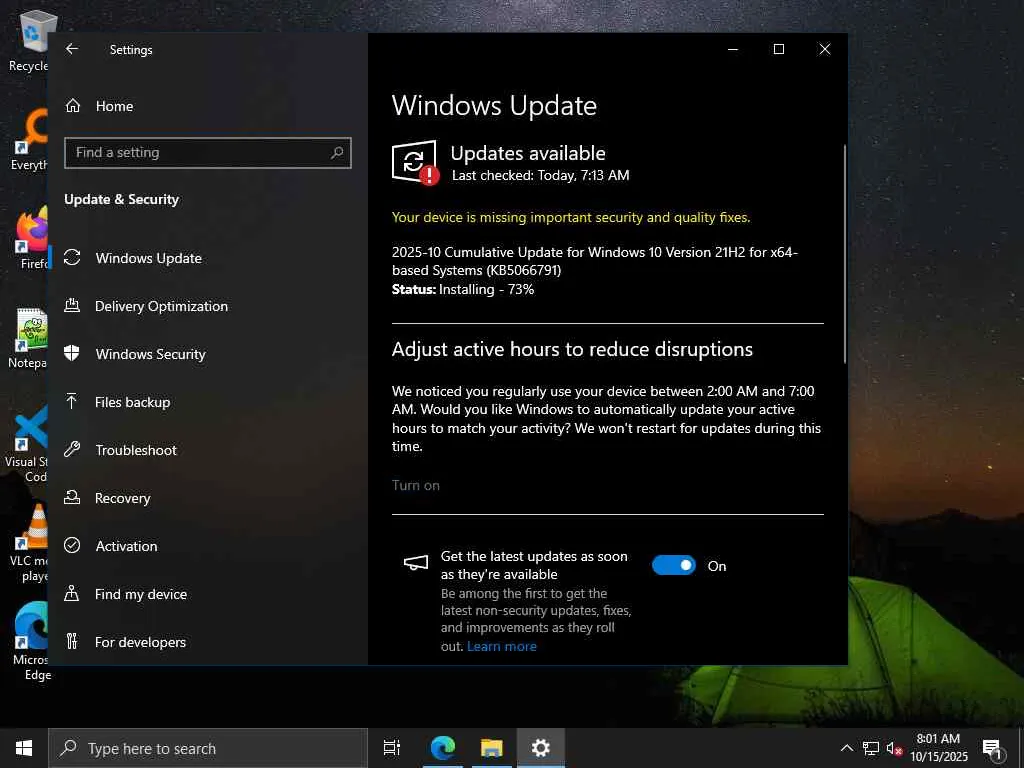
Task: Click the muted volume icon in tray
Action: [894, 748]
